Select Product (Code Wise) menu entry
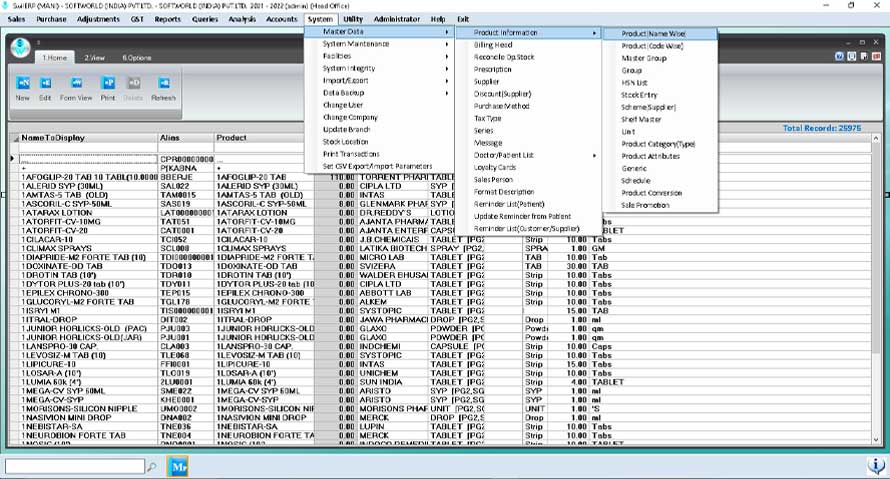The image size is (890, 479). (652, 46)
